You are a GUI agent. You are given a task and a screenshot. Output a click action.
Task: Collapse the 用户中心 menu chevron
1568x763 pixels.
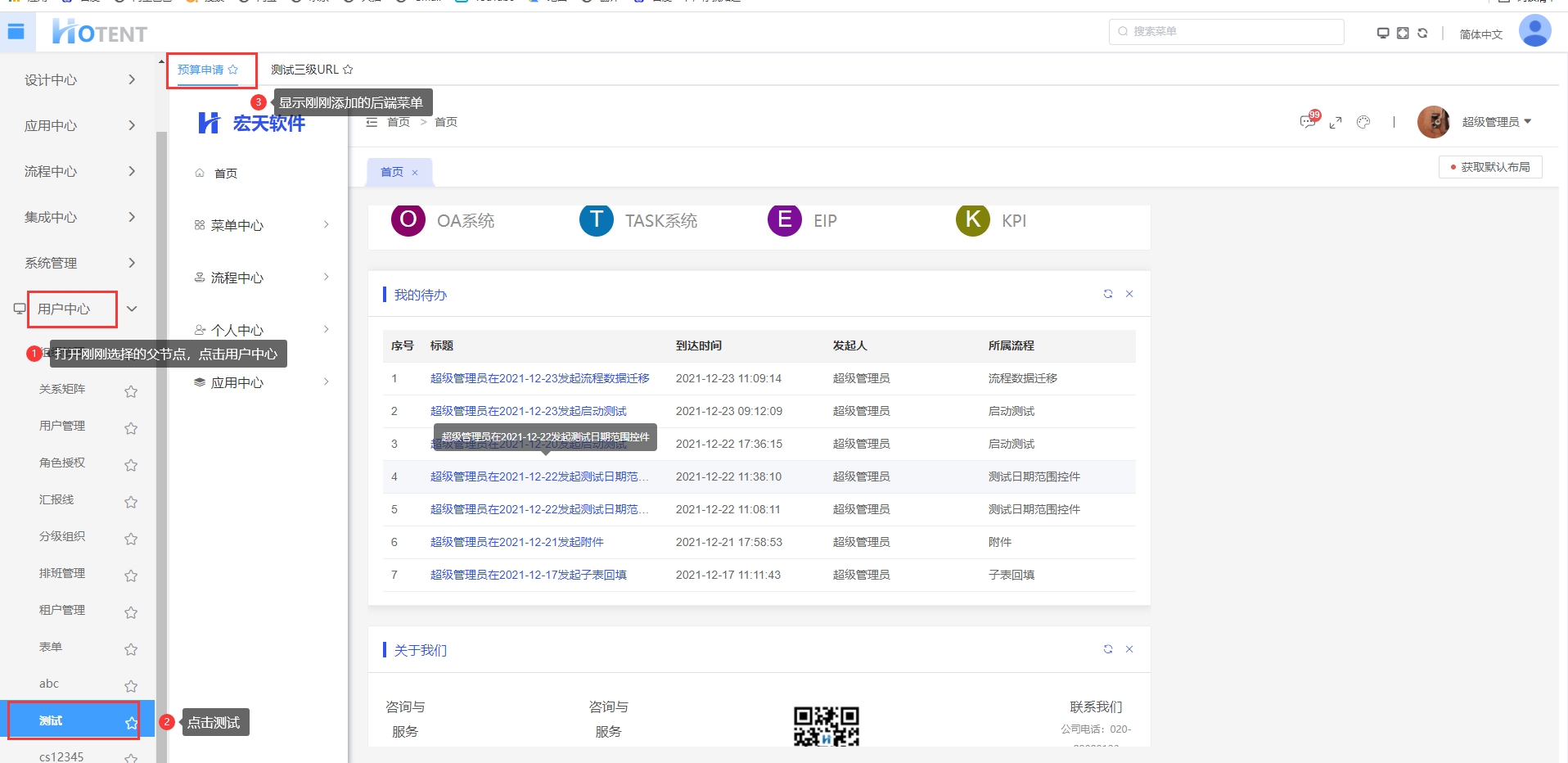click(132, 309)
